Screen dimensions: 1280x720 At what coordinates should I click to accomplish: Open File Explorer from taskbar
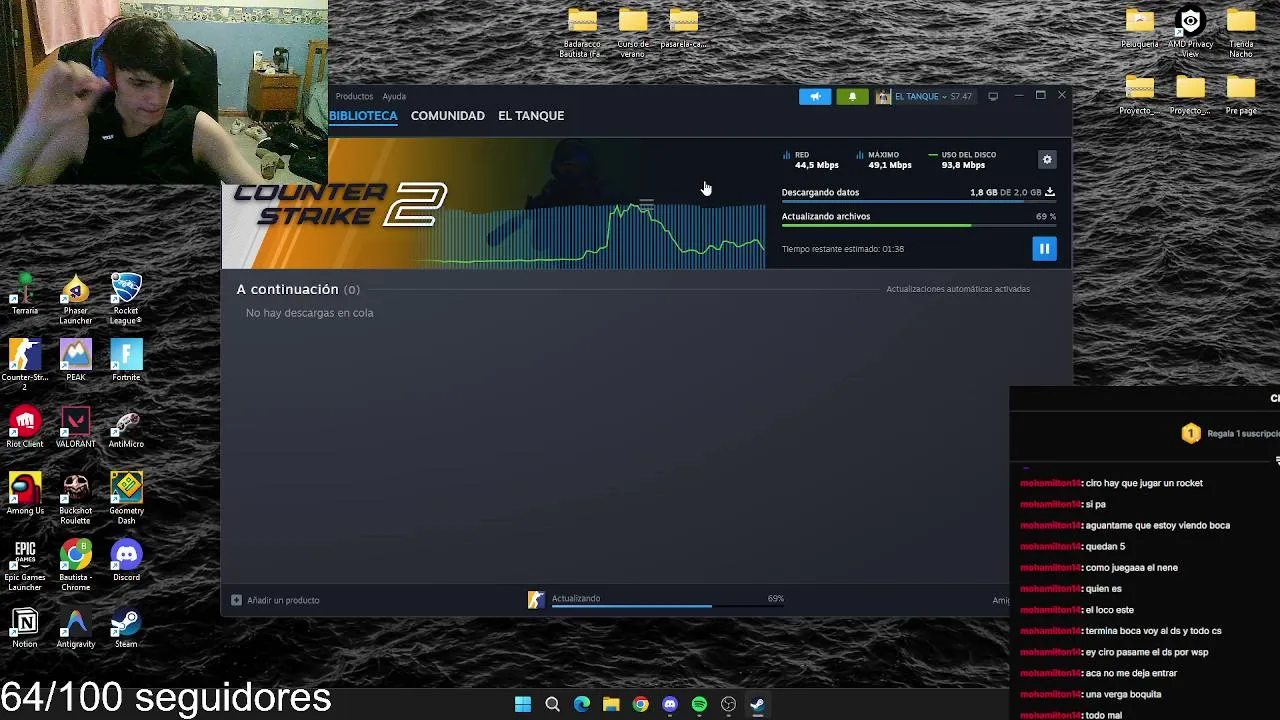click(x=611, y=704)
